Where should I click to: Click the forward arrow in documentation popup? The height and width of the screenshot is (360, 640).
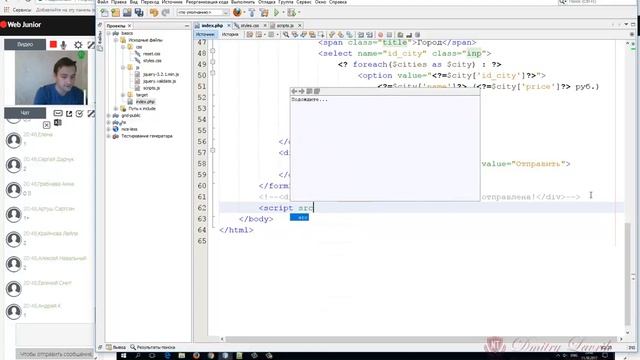(302, 91)
